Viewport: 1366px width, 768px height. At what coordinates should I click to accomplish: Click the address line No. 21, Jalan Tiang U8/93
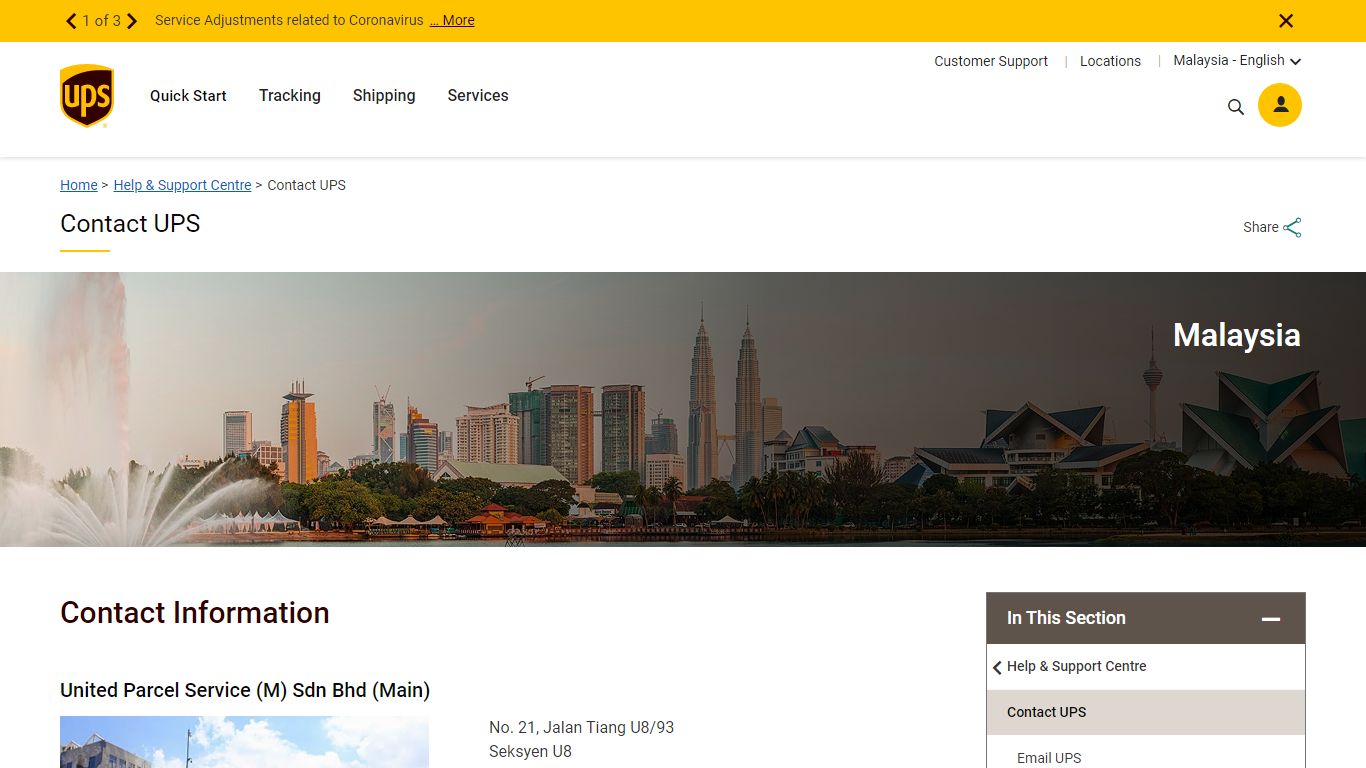[x=582, y=728]
